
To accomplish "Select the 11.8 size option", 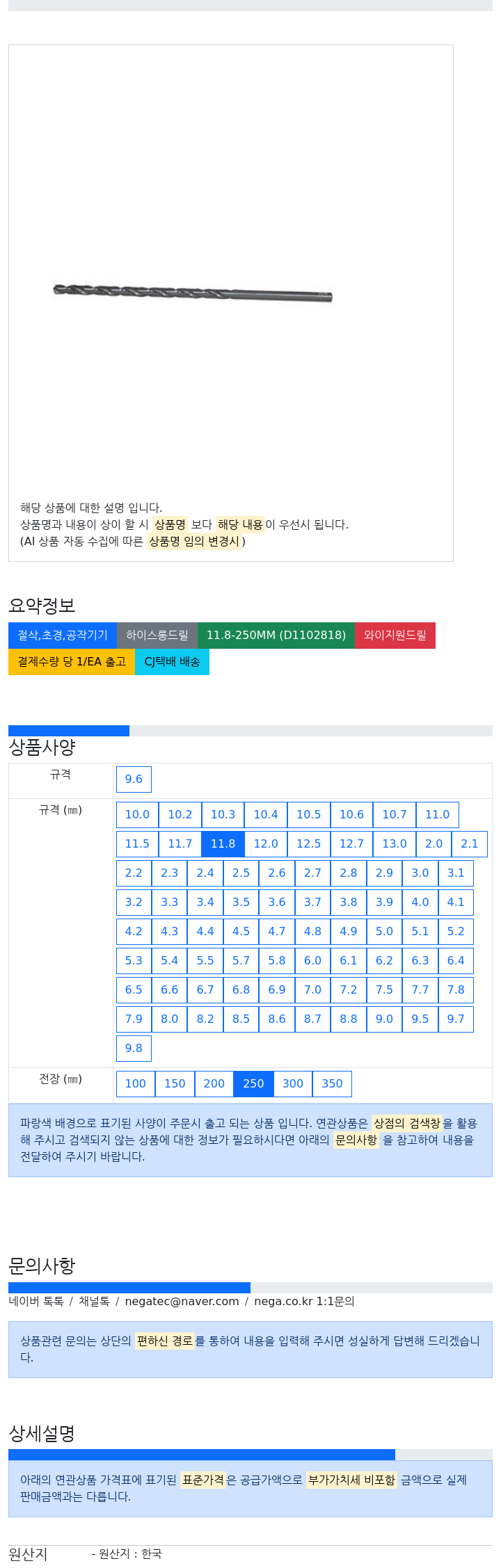I will 223,843.
